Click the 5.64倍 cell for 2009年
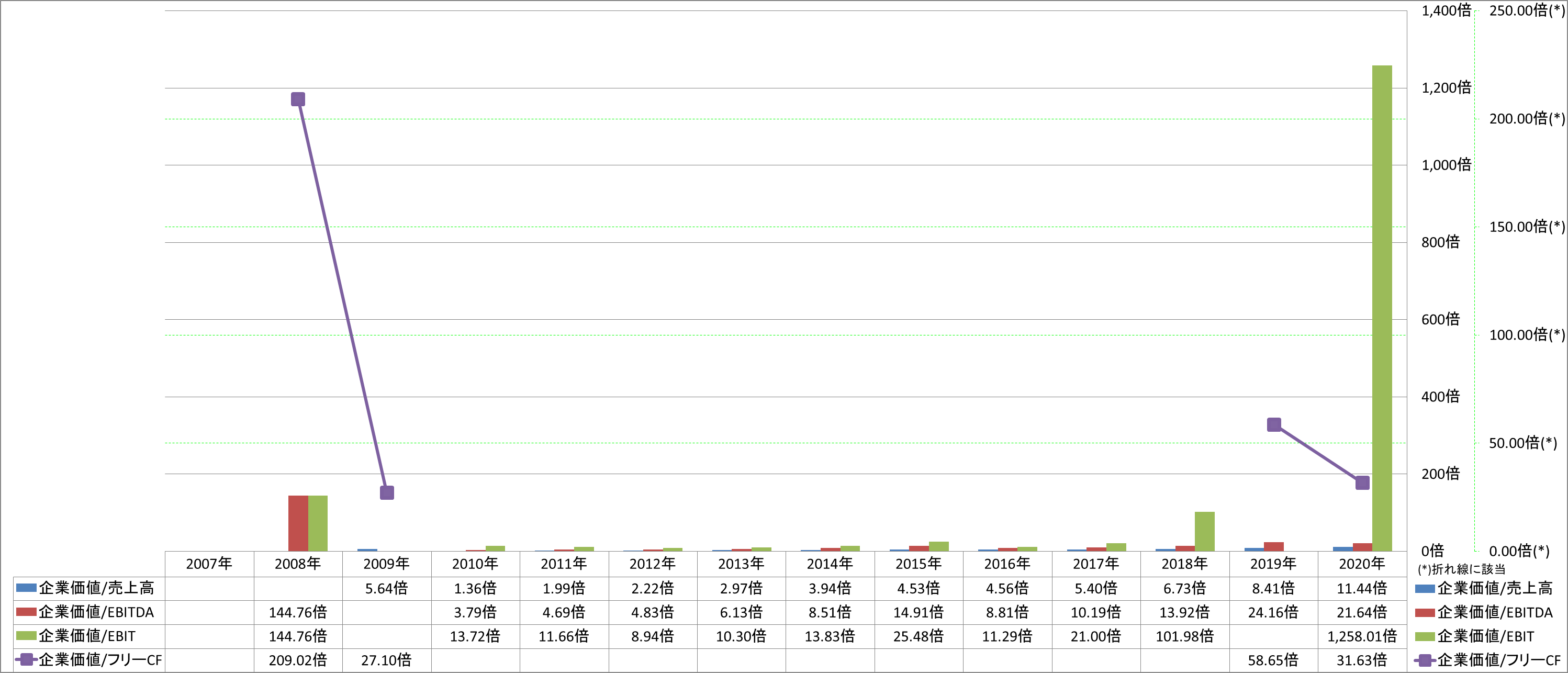 (x=387, y=588)
